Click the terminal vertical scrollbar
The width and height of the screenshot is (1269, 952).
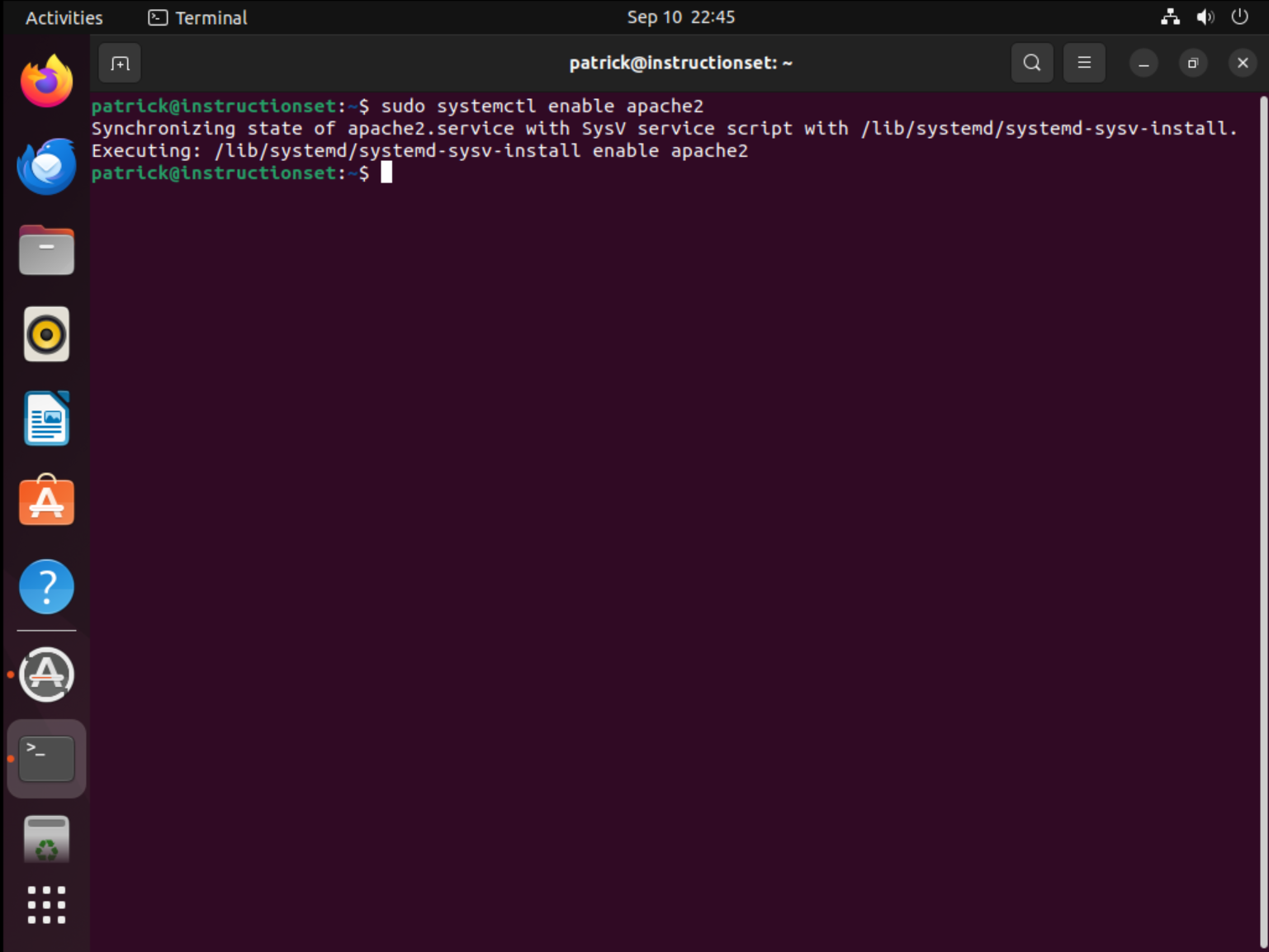1262,520
